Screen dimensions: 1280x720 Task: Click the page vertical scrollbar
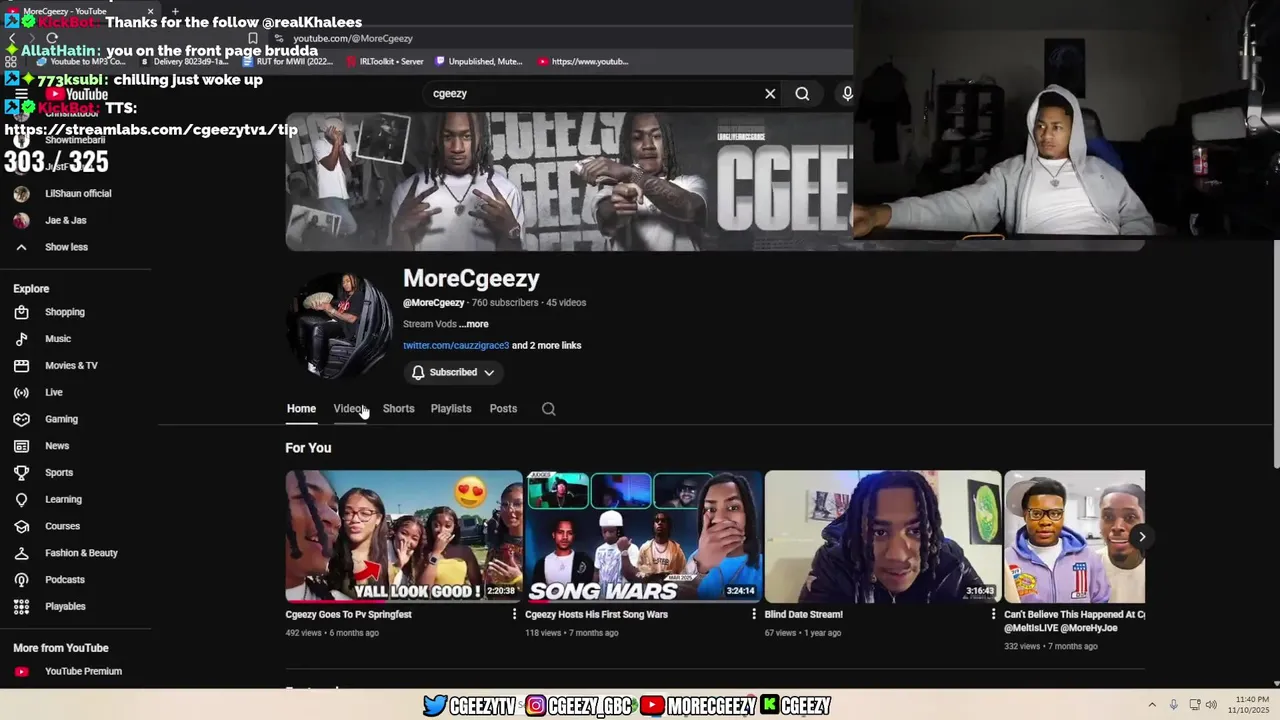point(1275,355)
